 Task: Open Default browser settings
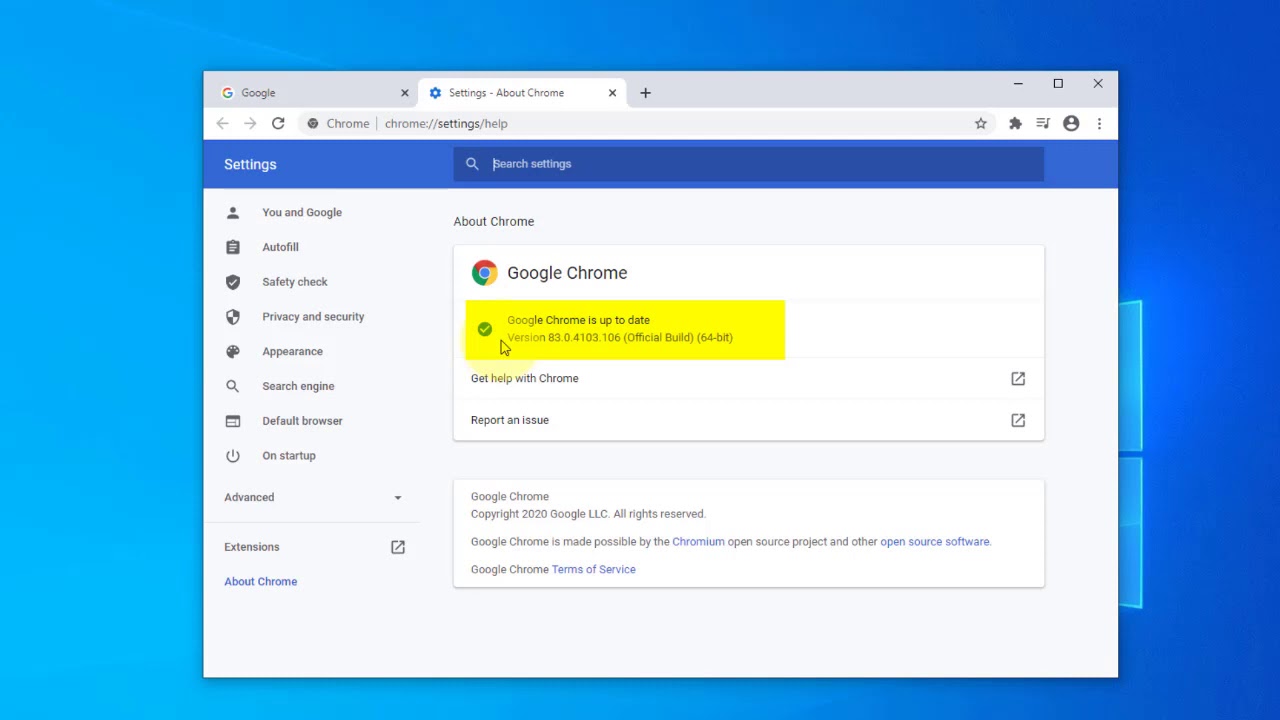coord(302,421)
